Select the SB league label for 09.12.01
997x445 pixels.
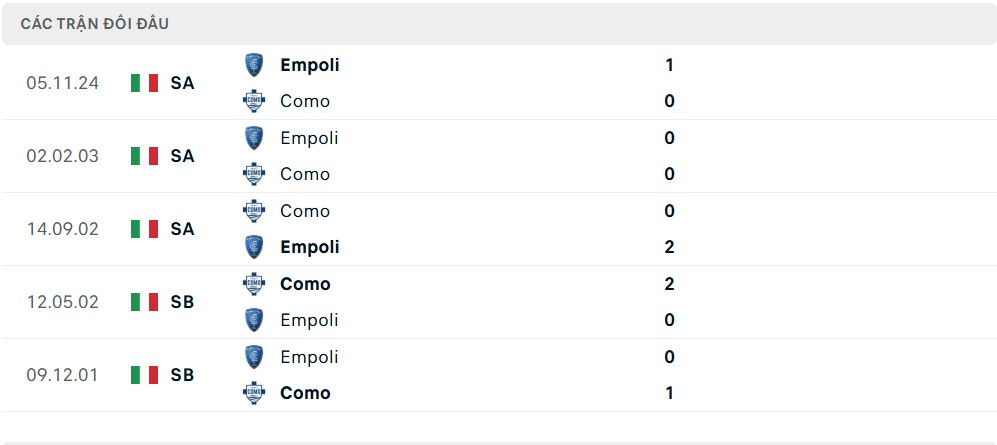[x=182, y=375]
